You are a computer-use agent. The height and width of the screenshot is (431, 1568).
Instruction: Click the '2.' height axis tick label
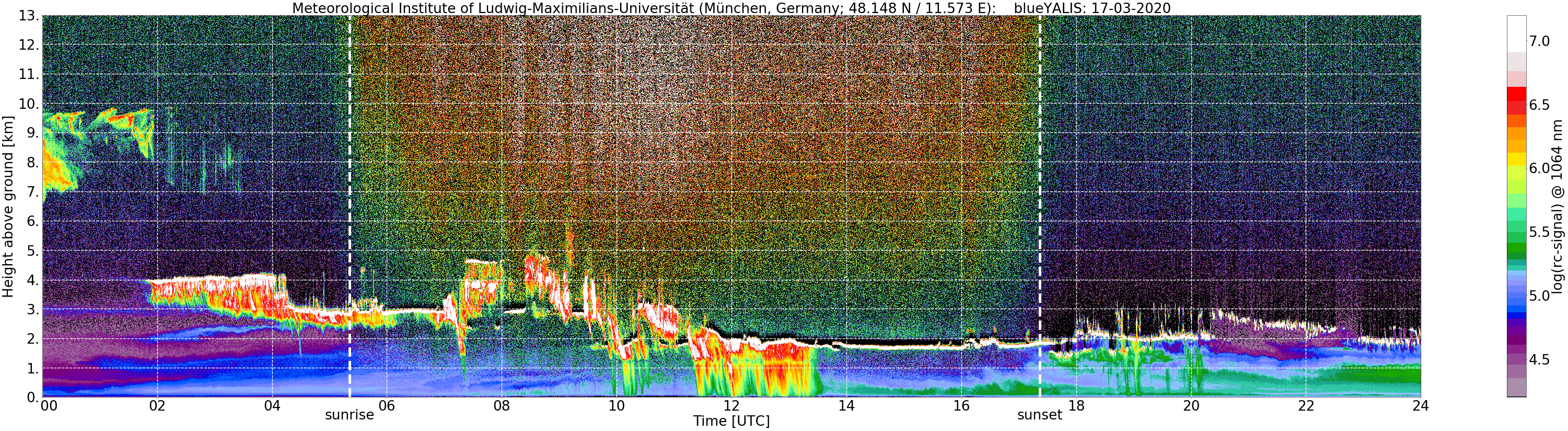coord(33,338)
